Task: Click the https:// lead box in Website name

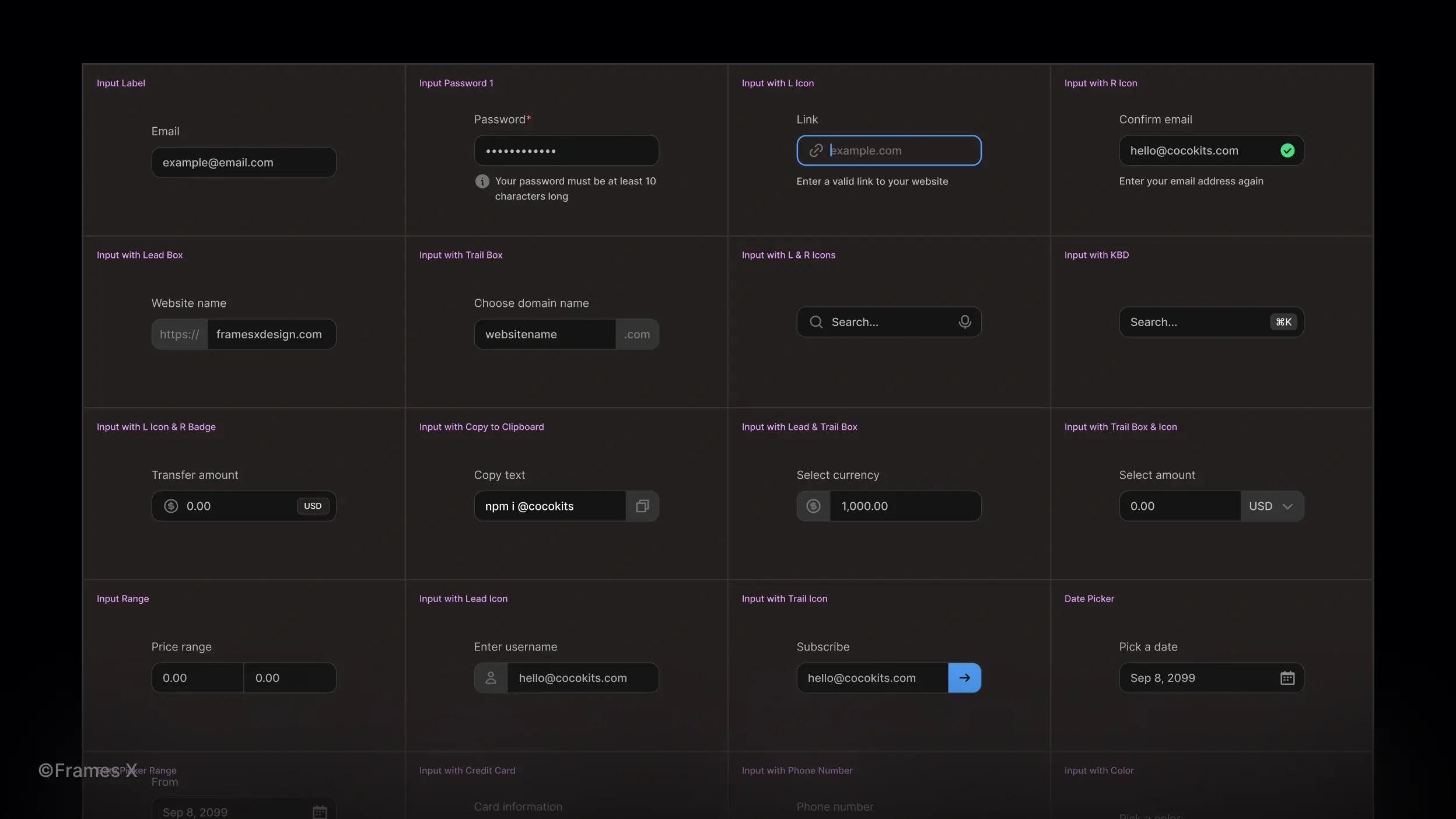Action: 179,334
